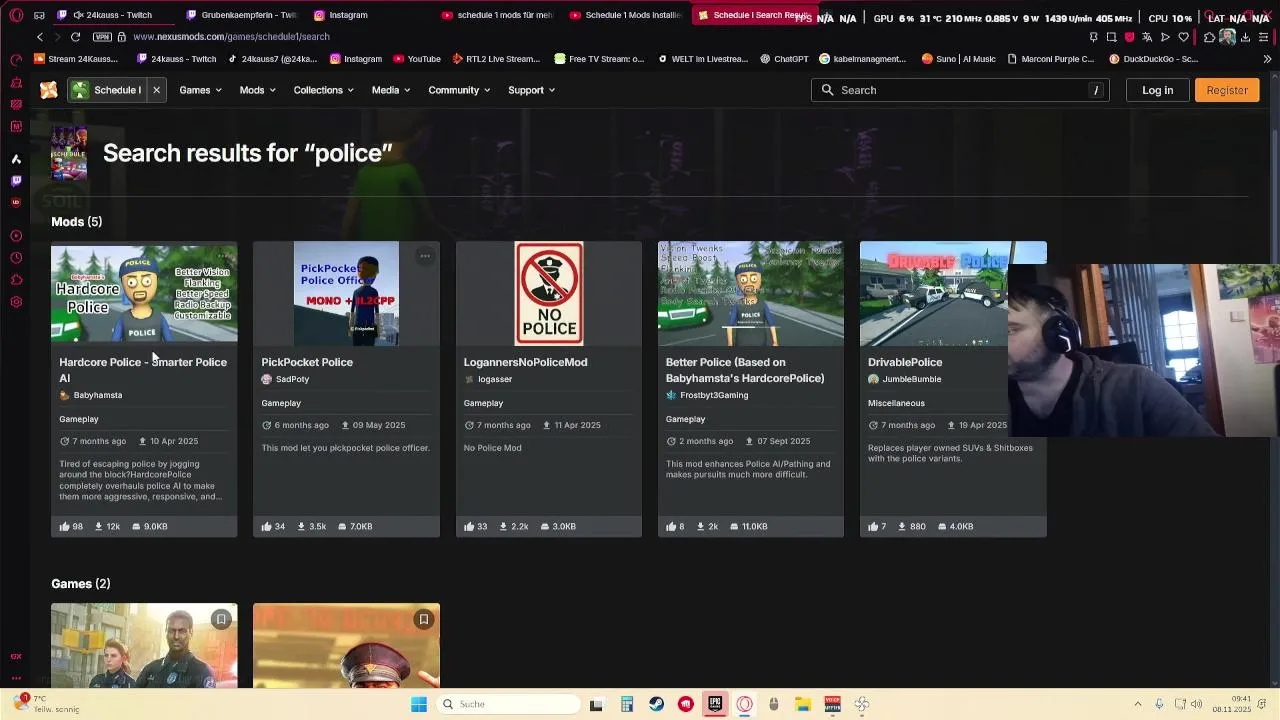Click the Nexus Mods logo
The width and height of the screenshot is (1280, 720).
(49, 90)
